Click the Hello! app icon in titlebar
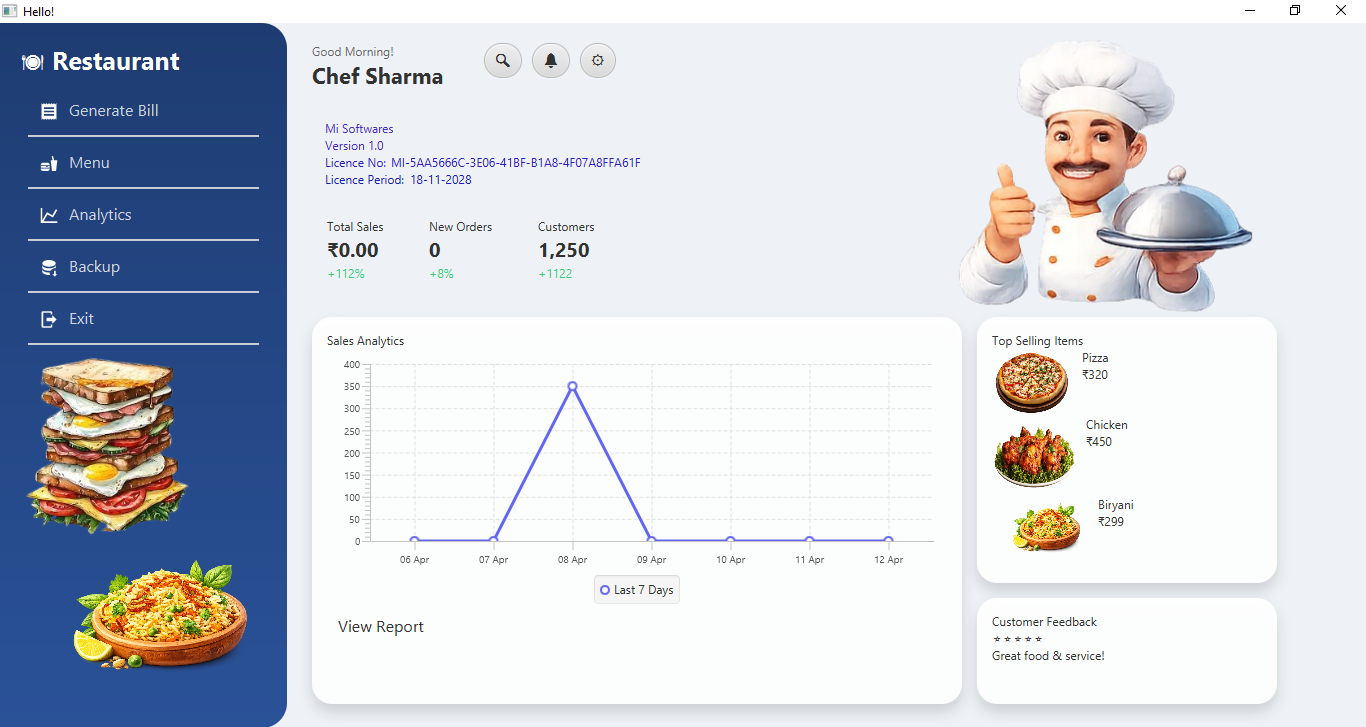 coord(10,11)
